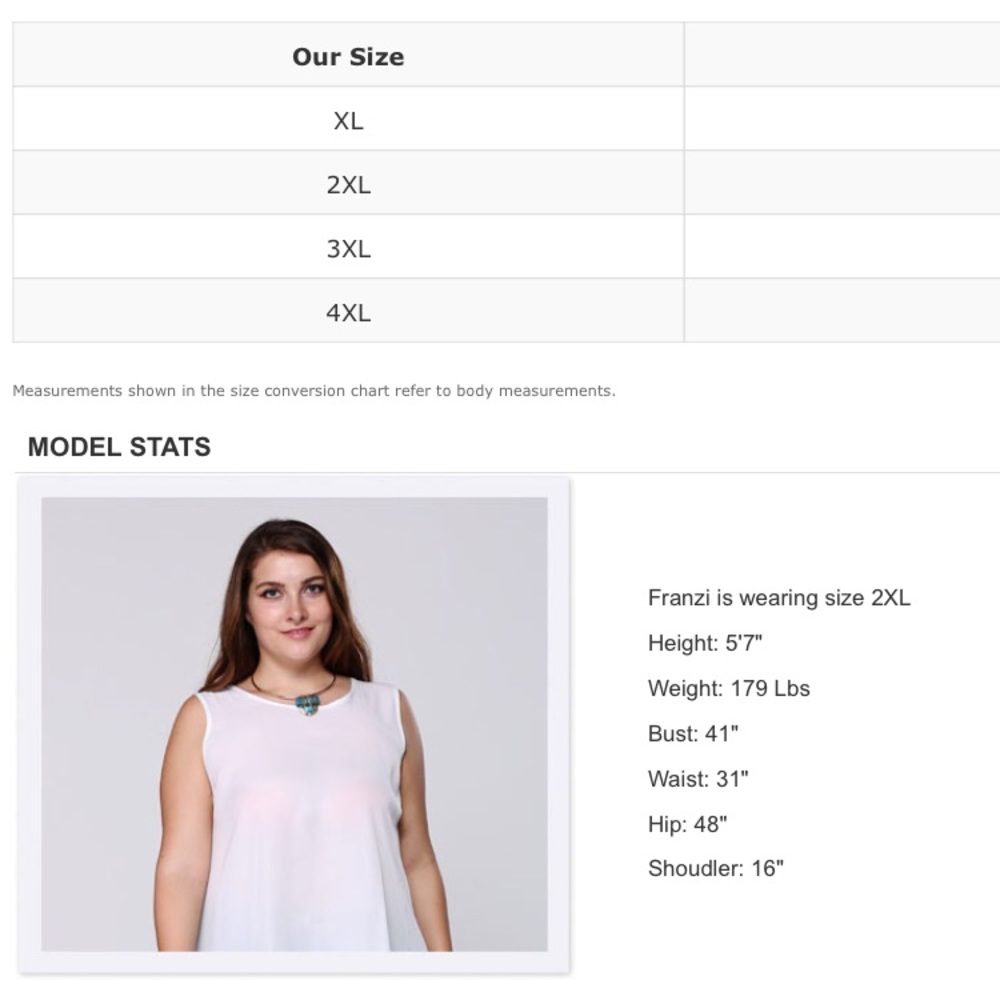The width and height of the screenshot is (1000, 1000).
Task: Click the empty cell right of 4XL
Action: (841, 313)
